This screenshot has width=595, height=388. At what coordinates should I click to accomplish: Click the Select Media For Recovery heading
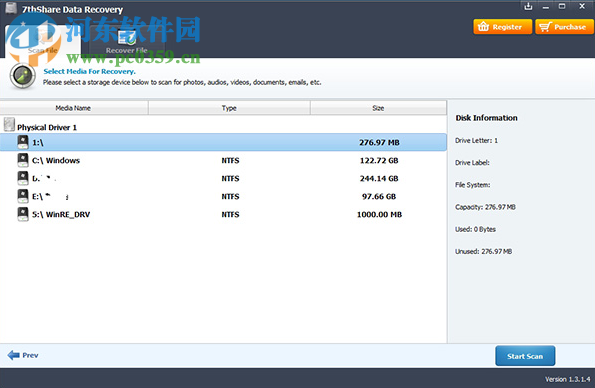tap(89, 71)
